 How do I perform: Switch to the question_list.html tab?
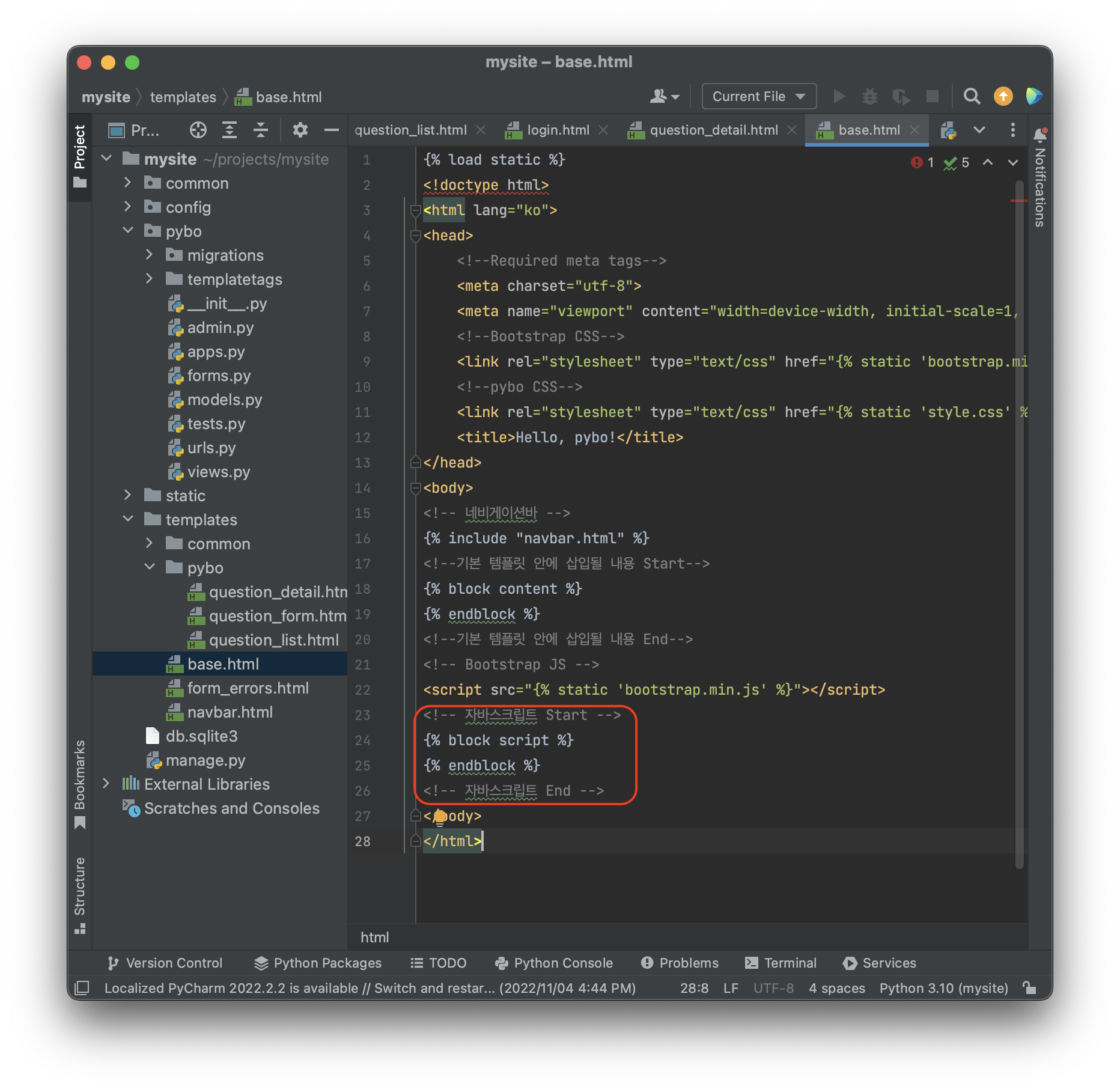click(410, 130)
